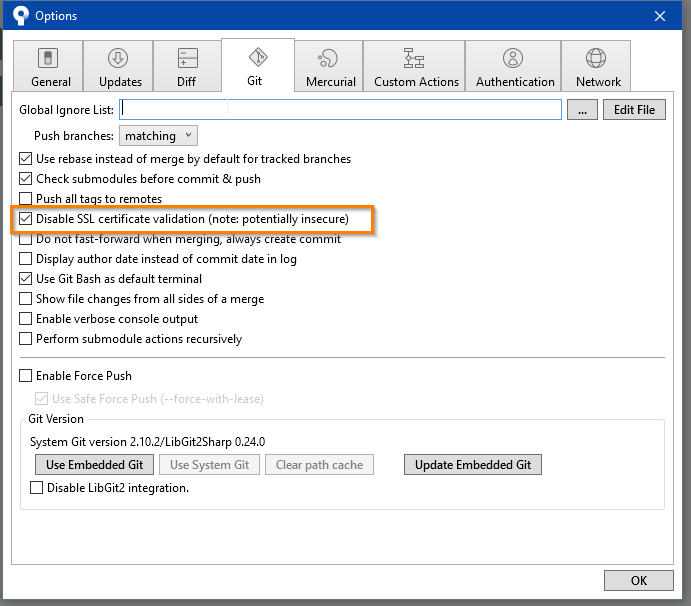Open the Updates tab label

[120, 82]
